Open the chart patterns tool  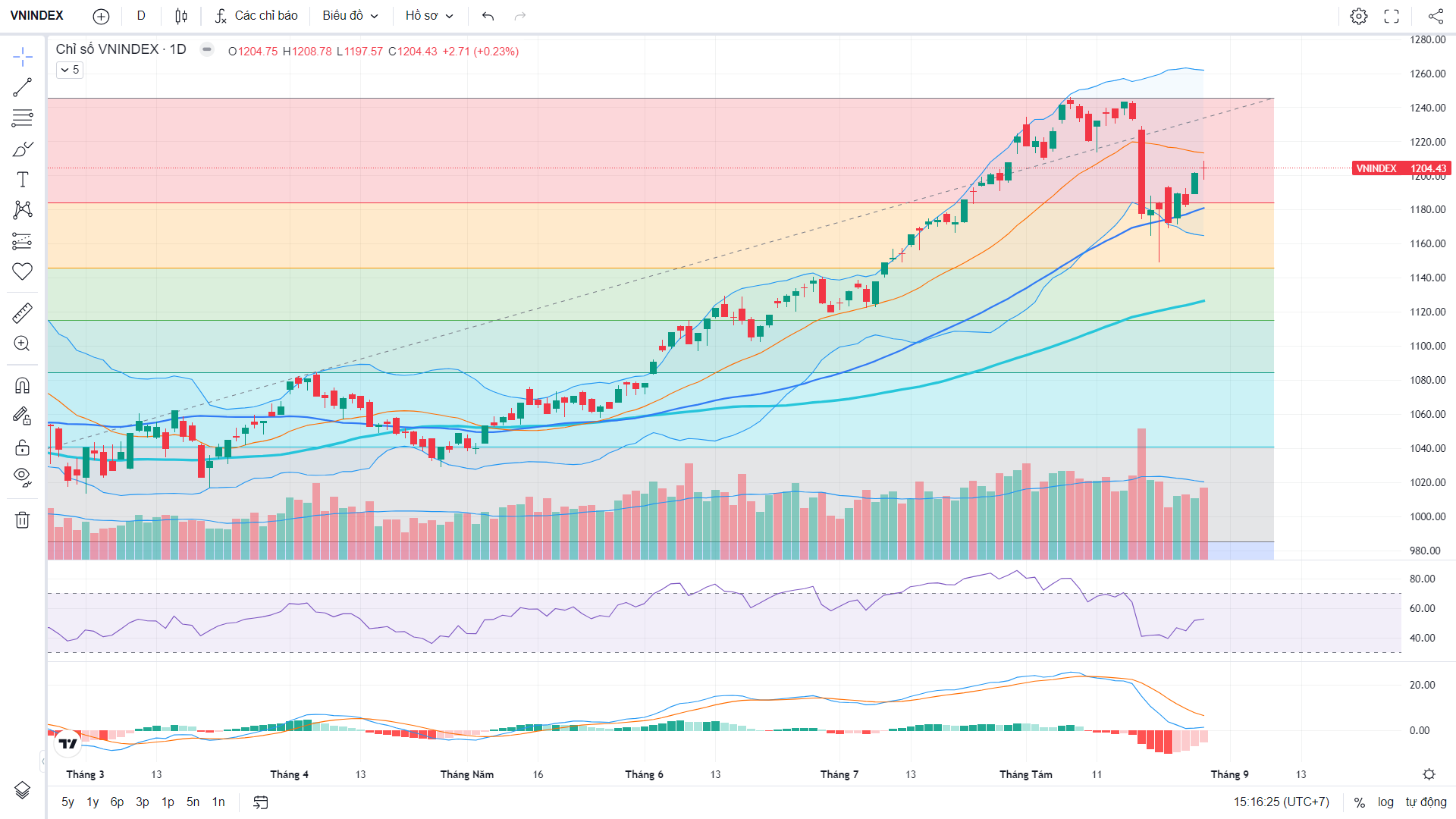23,210
